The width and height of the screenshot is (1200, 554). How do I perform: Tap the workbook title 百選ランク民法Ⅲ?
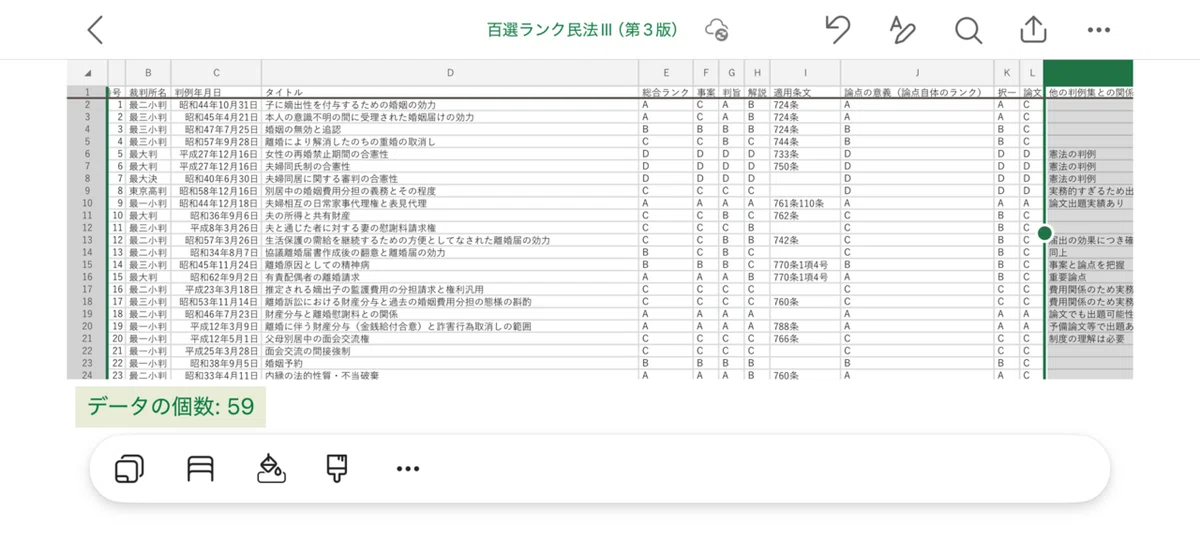(582, 29)
